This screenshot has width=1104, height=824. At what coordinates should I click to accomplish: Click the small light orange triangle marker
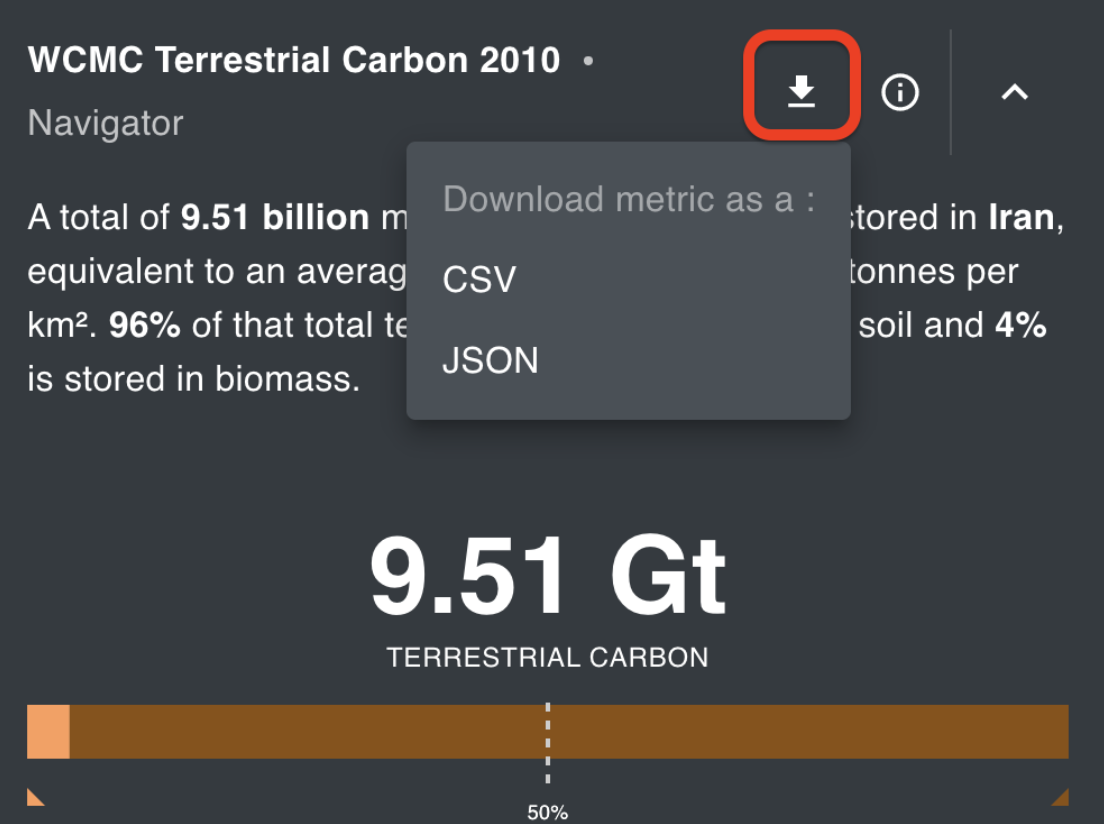pyautogui.click(x=34, y=797)
